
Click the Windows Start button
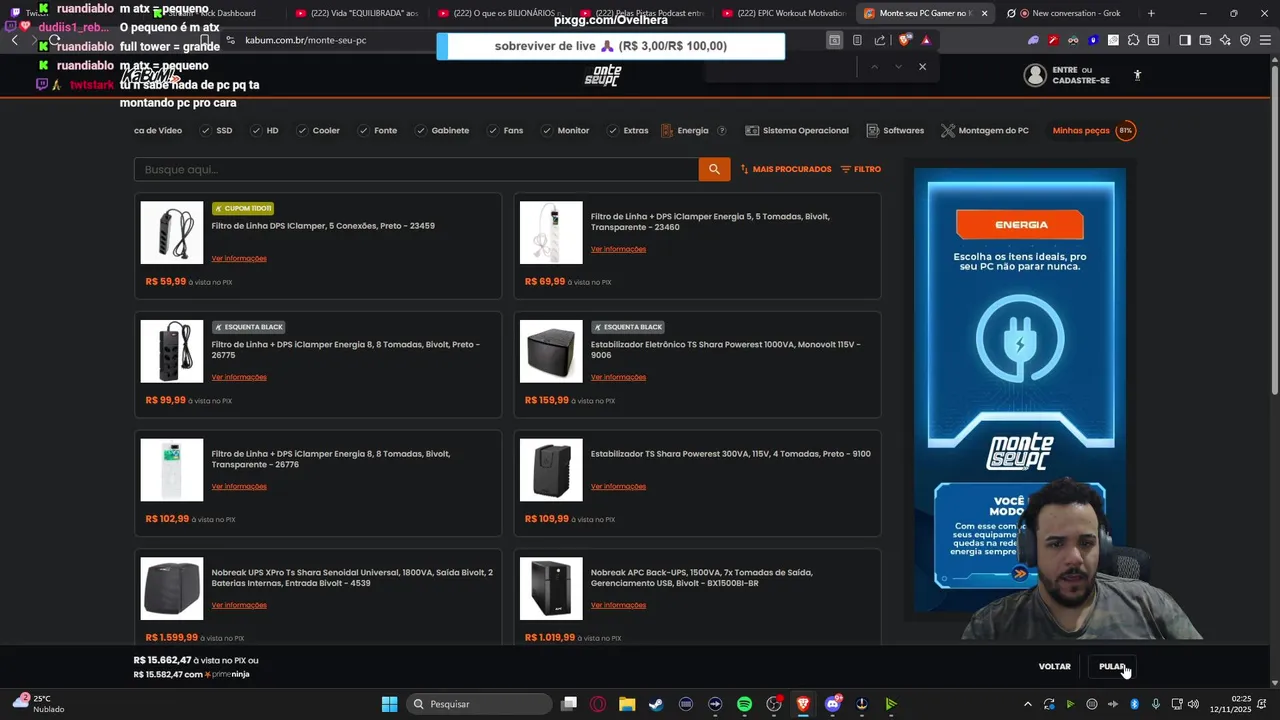389,704
